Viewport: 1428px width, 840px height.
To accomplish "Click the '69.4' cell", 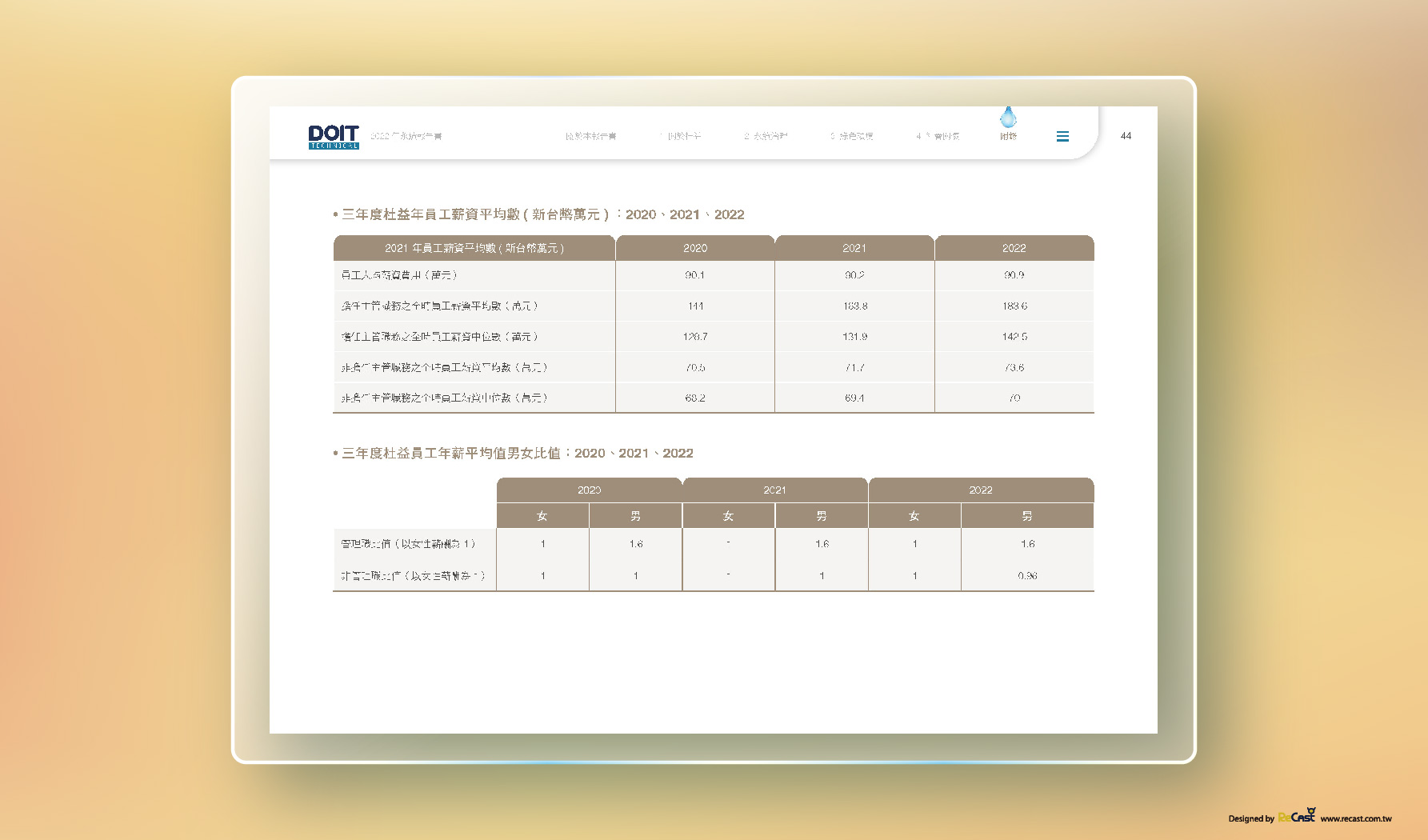I will (854, 398).
